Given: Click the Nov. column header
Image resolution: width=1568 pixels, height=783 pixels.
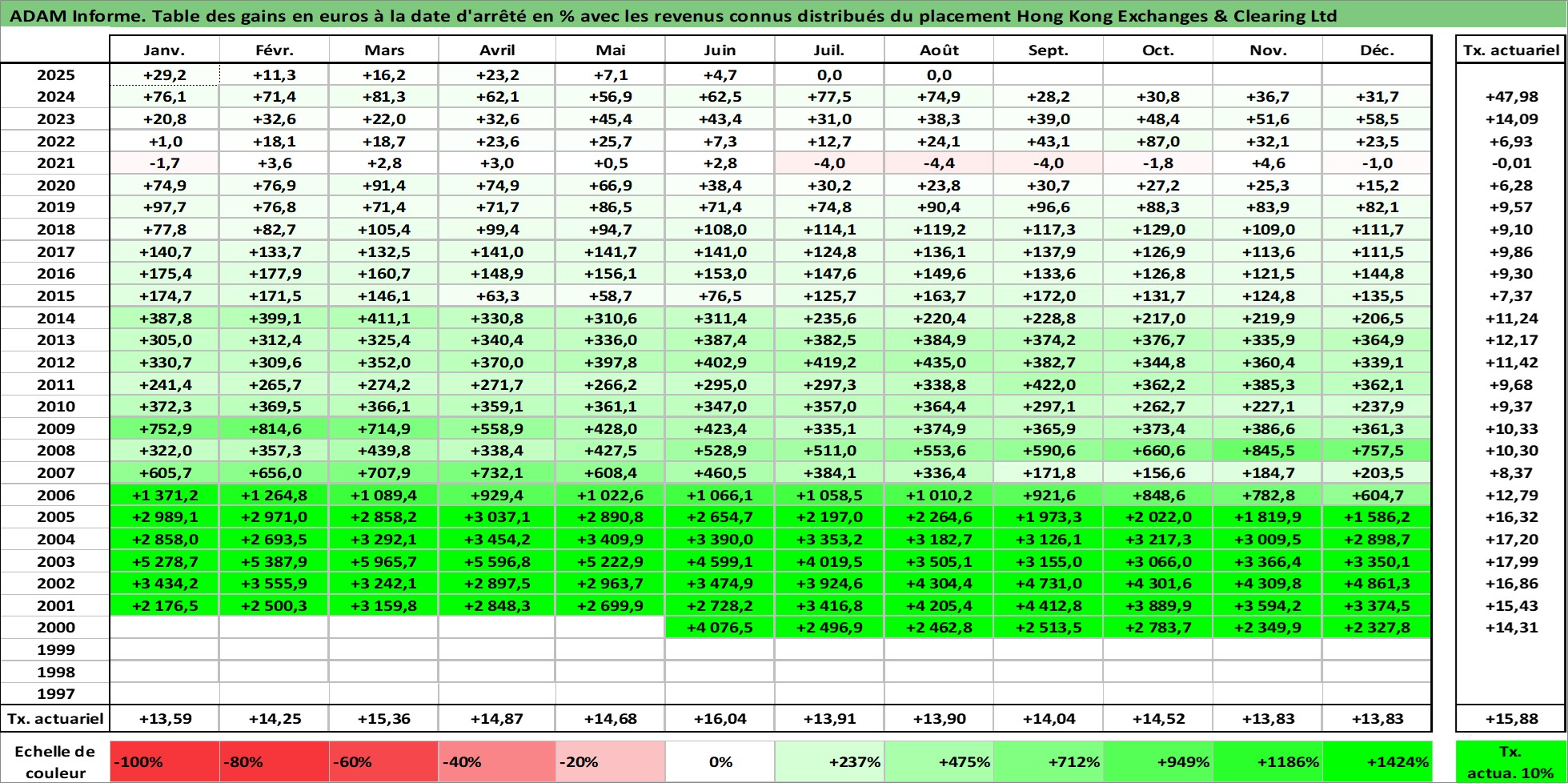Looking at the screenshot, I should click(x=1268, y=50).
